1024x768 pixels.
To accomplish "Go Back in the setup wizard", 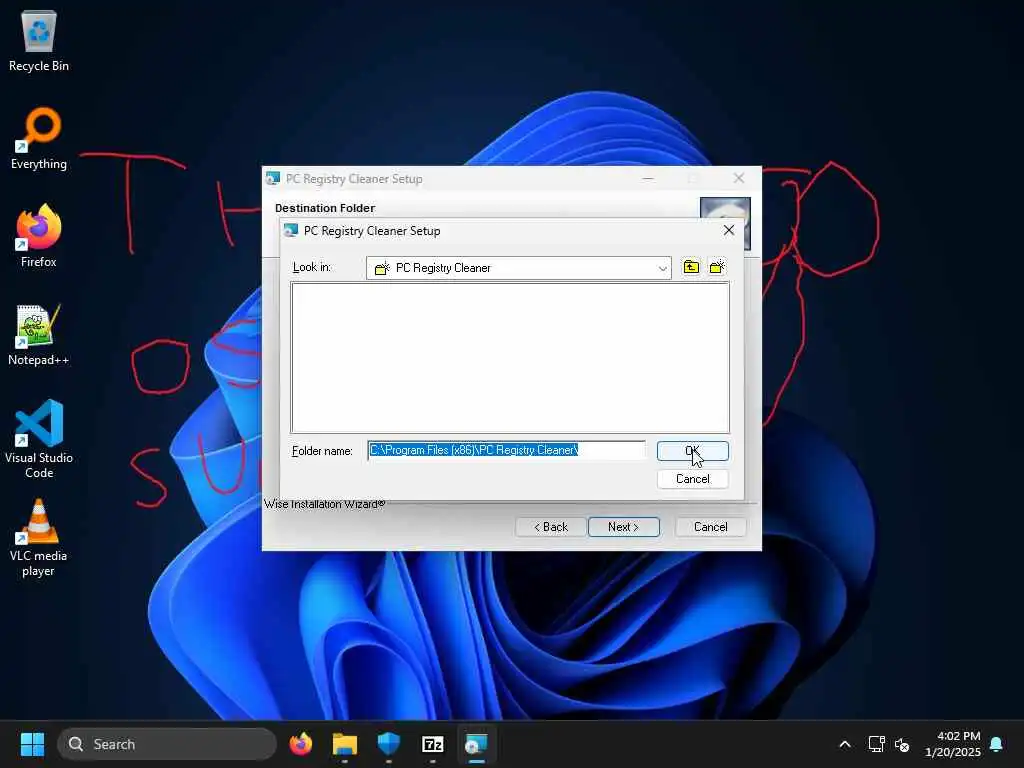I will (x=551, y=526).
